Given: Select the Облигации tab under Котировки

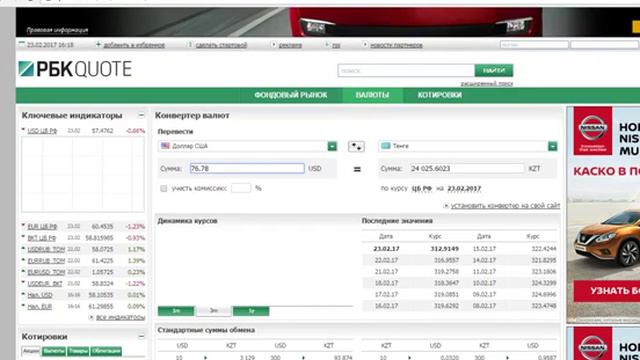Looking at the screenshot, I should click(106, 351).
